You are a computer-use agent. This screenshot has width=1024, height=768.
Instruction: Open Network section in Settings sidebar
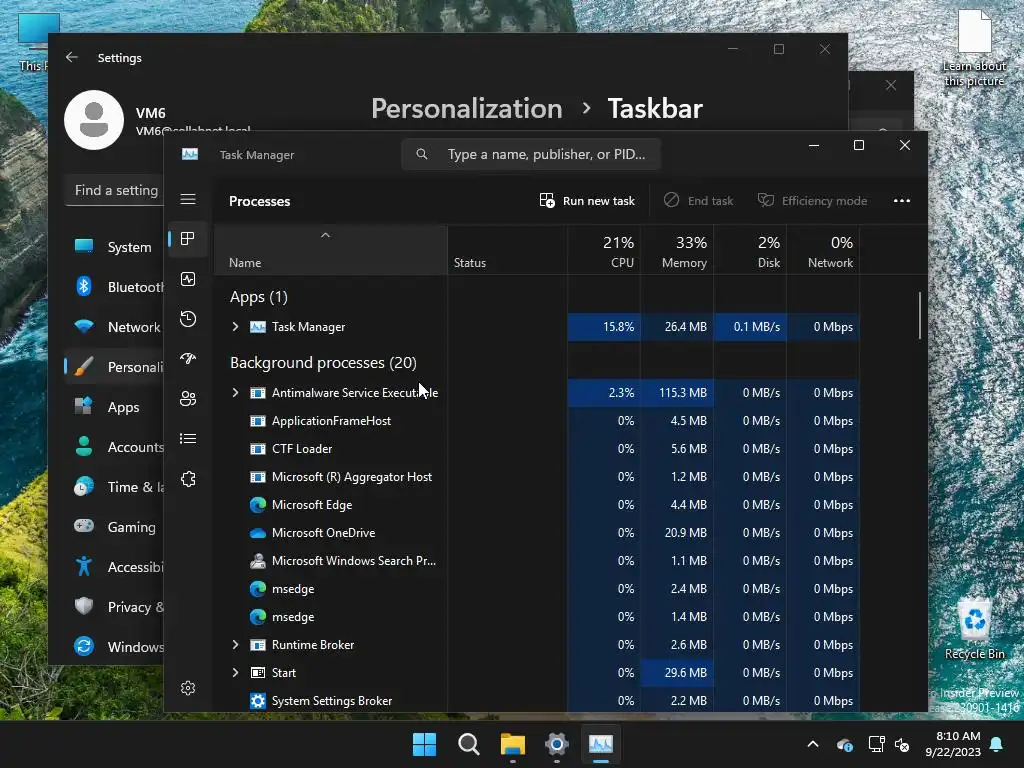[114, 327]
